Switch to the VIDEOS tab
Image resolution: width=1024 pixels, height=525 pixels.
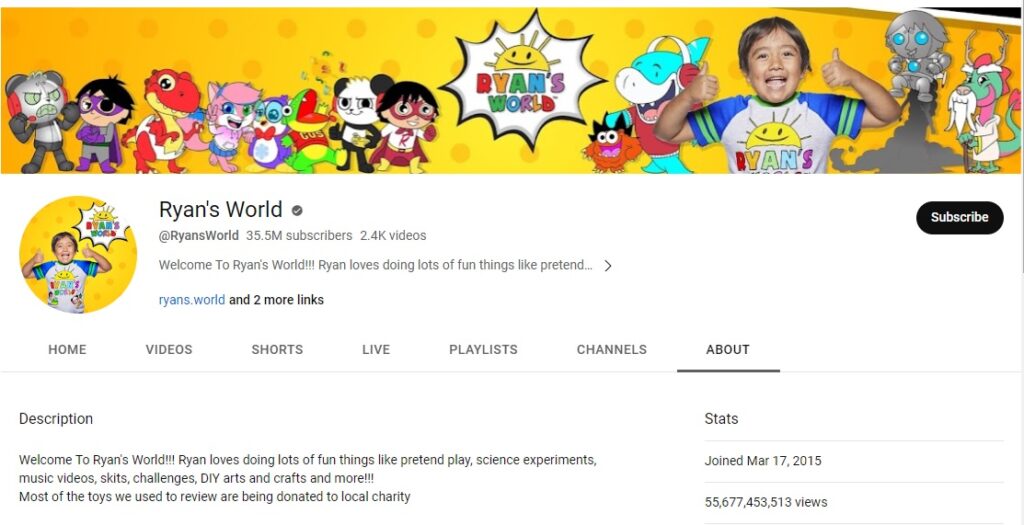pos(169,350)
